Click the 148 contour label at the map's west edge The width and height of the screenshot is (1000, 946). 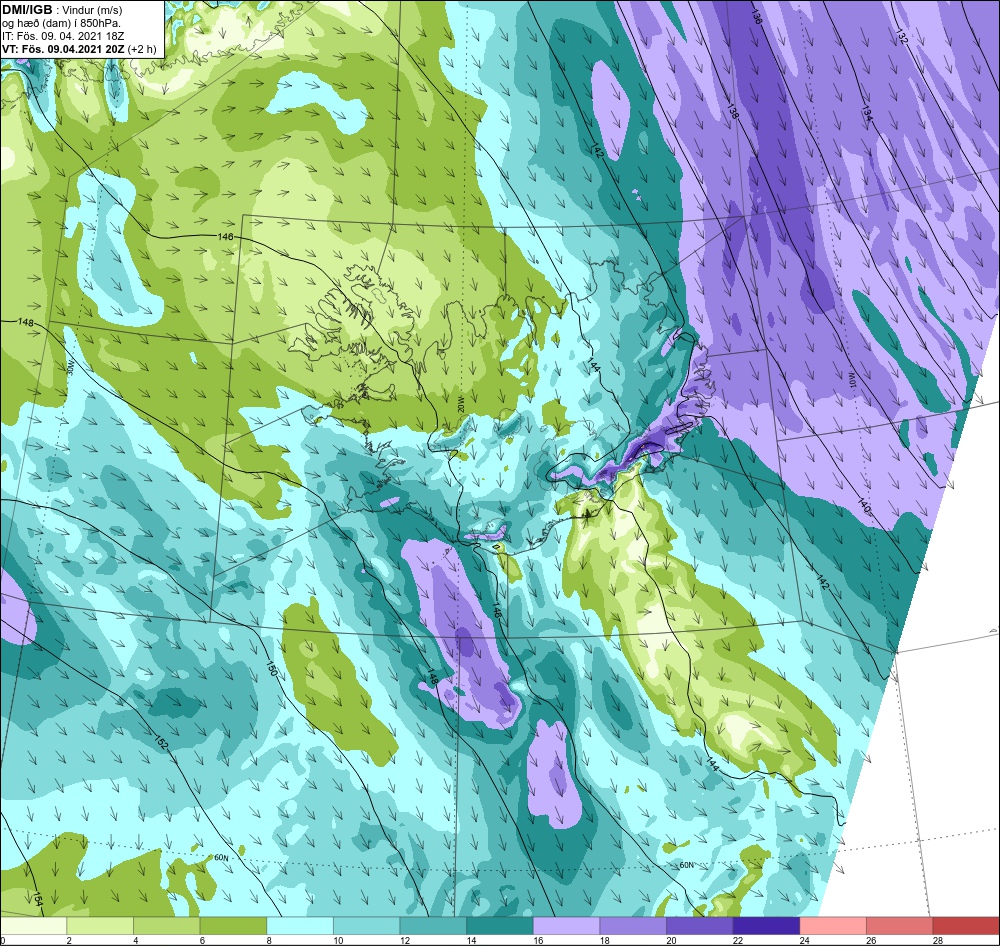coord(26,322)
